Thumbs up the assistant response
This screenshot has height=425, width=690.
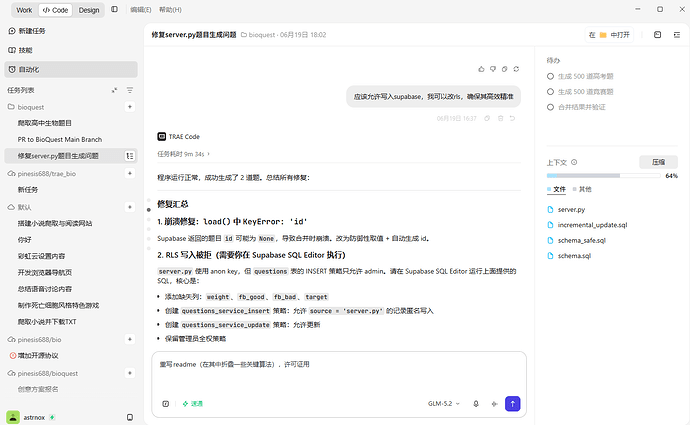(x=481, y=69)
